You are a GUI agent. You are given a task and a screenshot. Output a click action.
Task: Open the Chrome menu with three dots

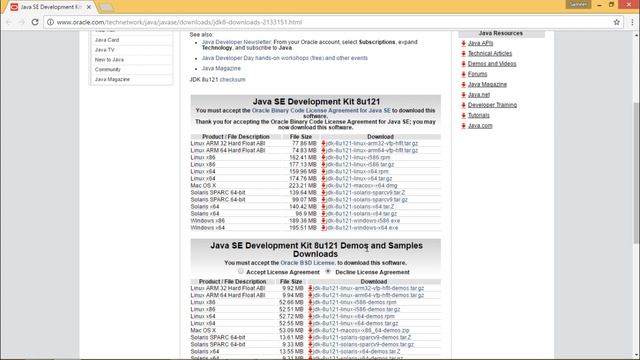tap(632, 22)
